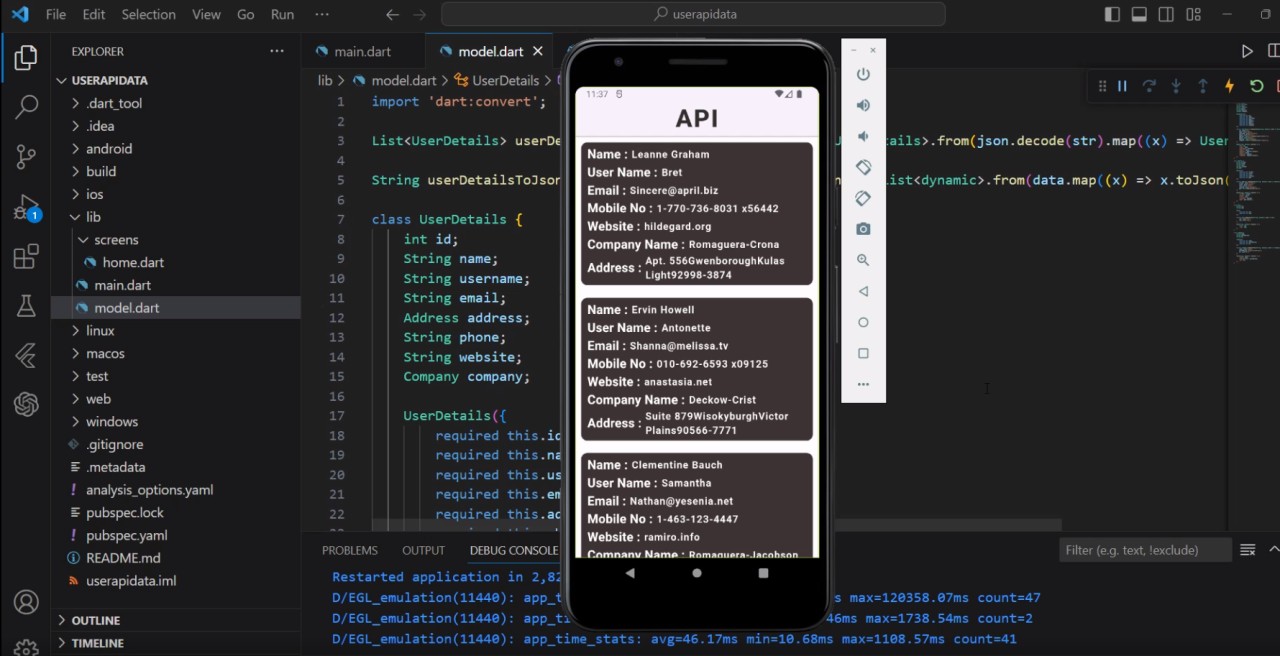Toggle the bottom panel visibility
The height and width of the screenshot is (656, 1280).
(1139, 15)
